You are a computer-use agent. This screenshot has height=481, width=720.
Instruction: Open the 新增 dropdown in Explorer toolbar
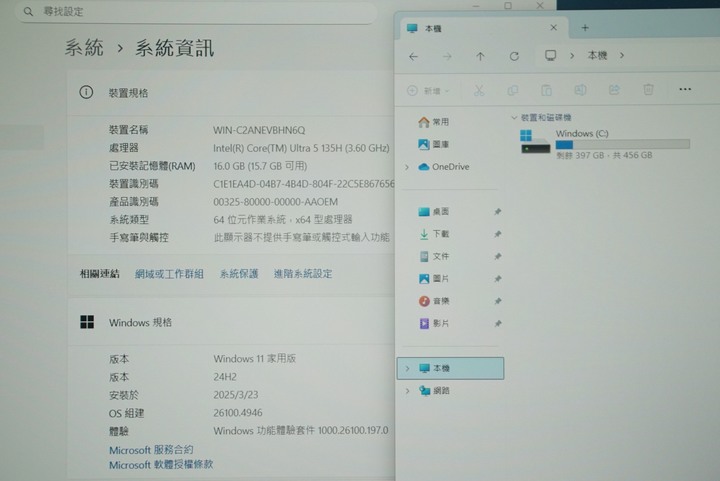[428, 91]
